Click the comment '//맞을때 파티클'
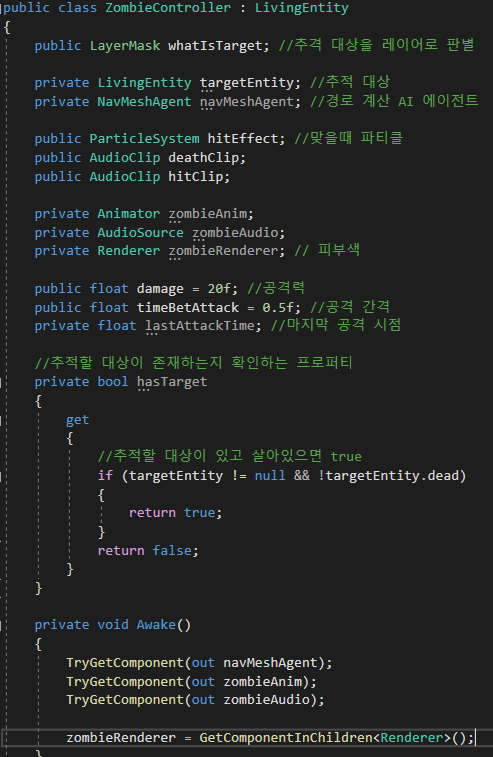Viewport: 493px width, 757px height. tap(349, 139)
